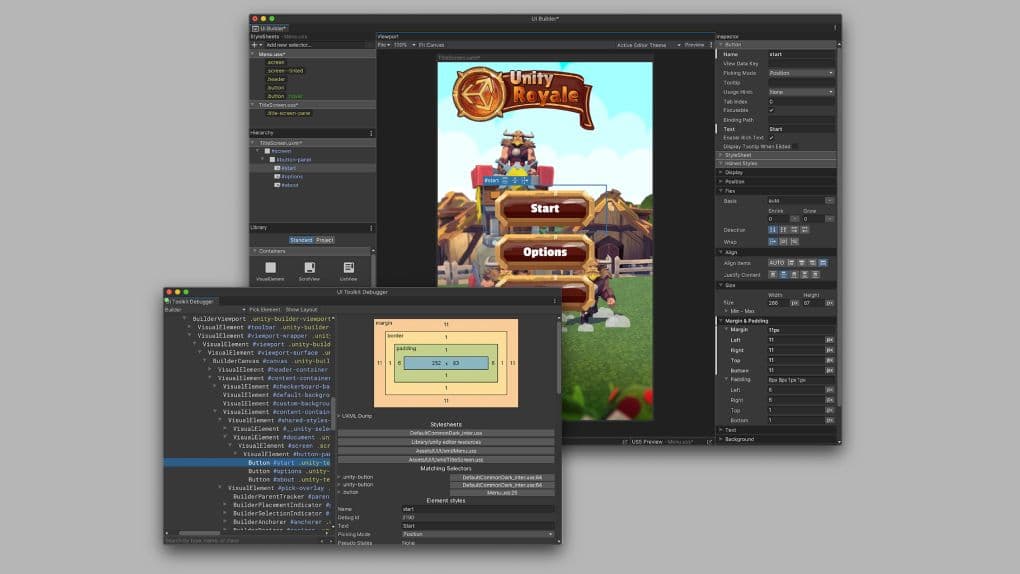Select second Justify Content icon
Image resolution: width=1020 pixels, height=574 pixels.
[783, 275]
